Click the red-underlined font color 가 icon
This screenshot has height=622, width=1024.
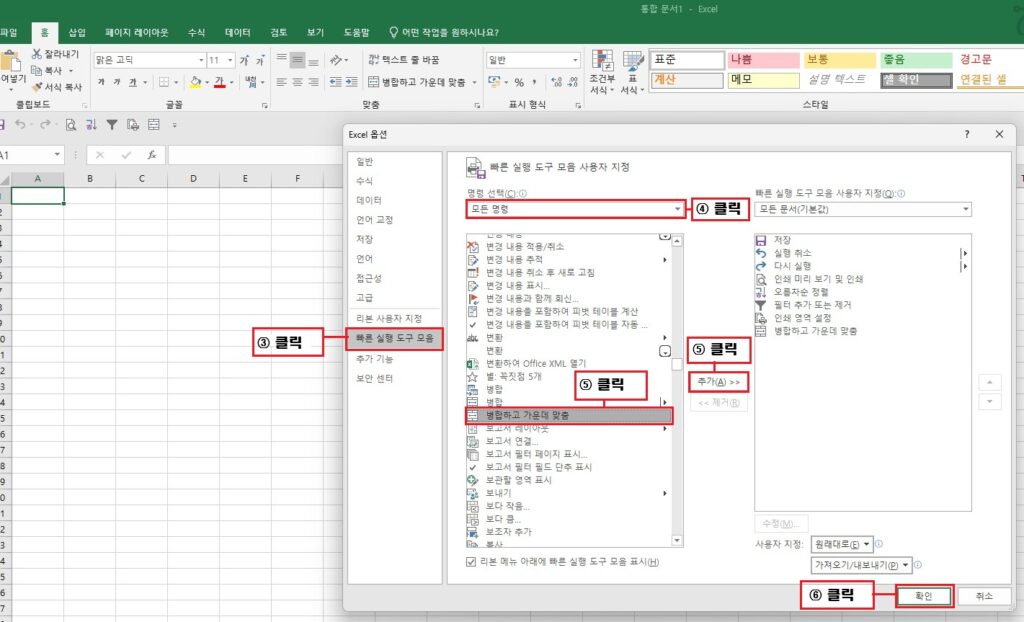tap(219, 82)
